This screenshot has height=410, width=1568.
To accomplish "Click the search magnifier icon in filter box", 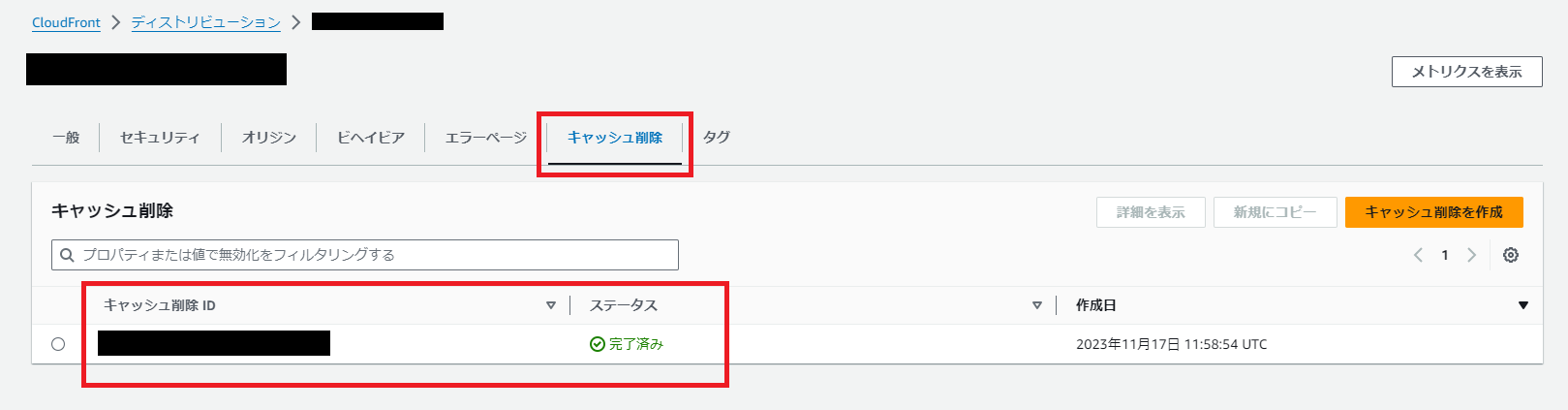I will click(67, 255).
